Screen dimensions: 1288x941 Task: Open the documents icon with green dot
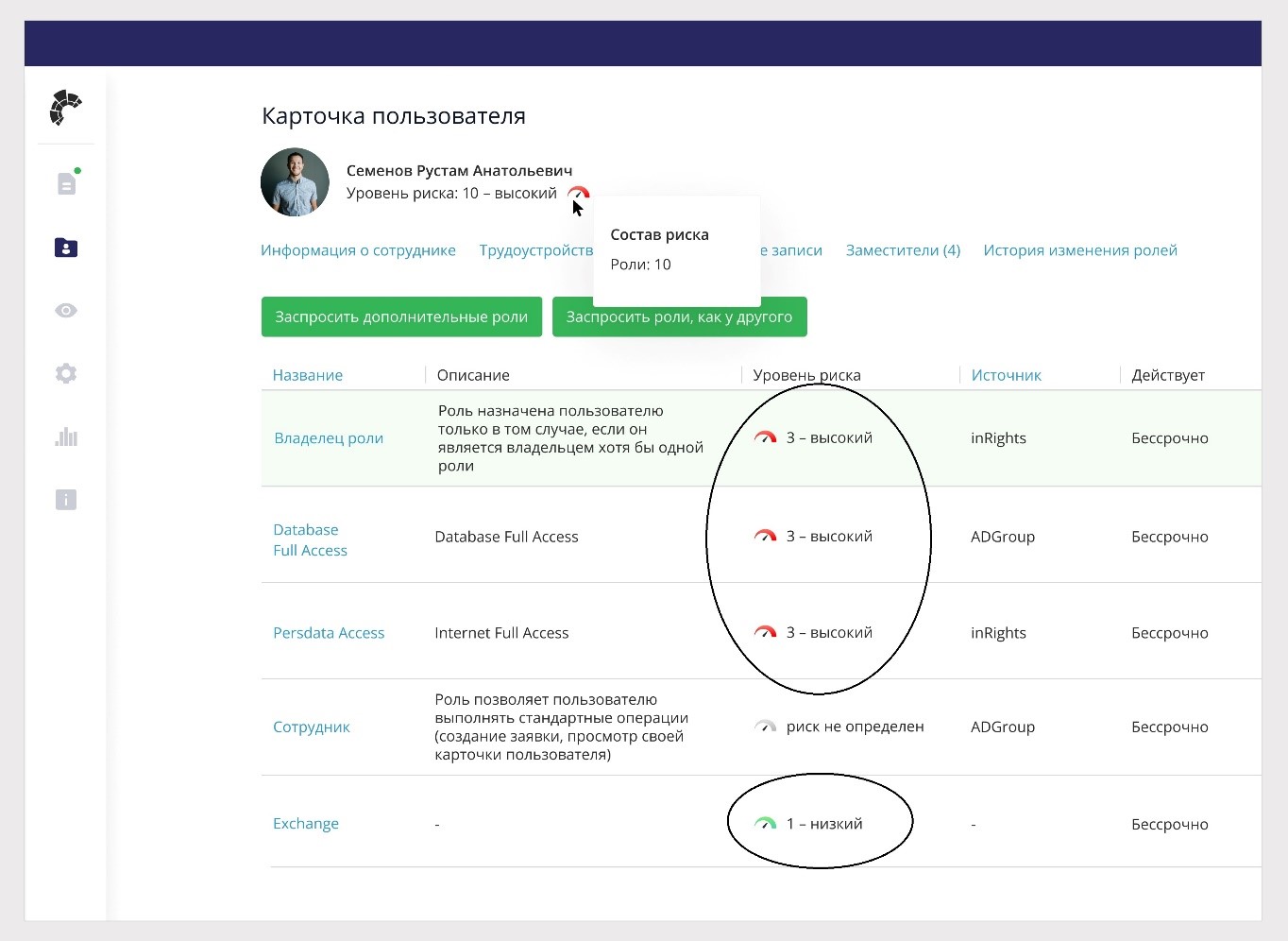tap(66, 183)
